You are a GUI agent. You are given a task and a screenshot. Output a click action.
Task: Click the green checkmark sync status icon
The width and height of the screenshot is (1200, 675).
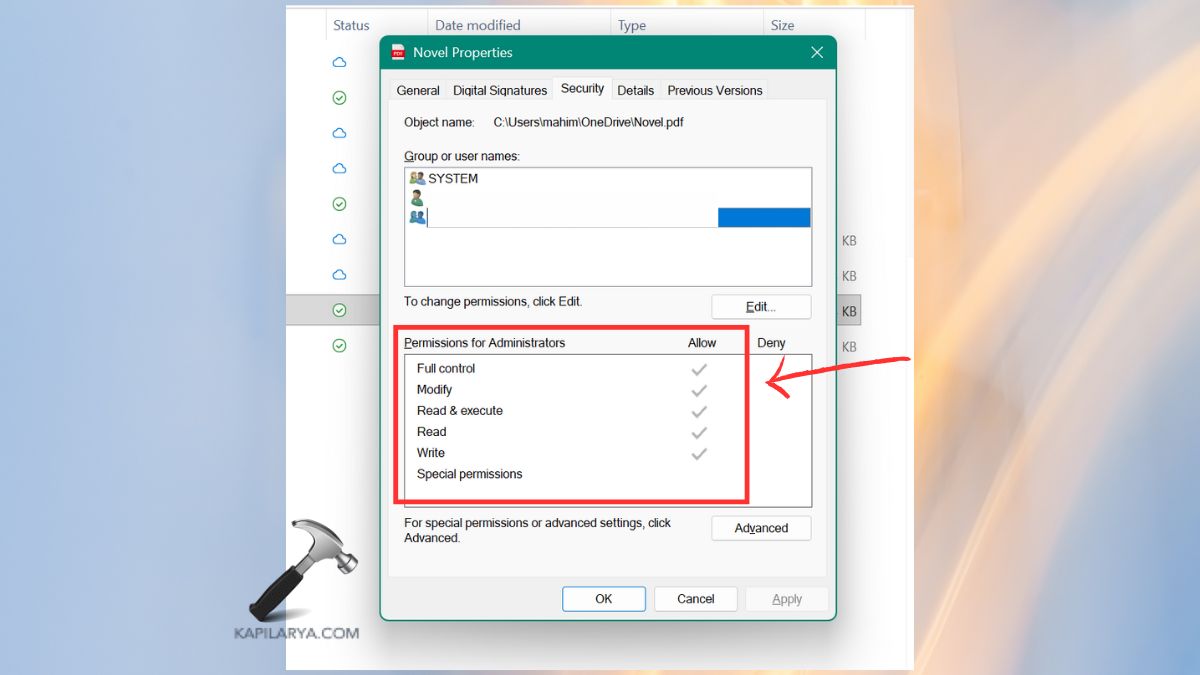(x=338, y=97)
